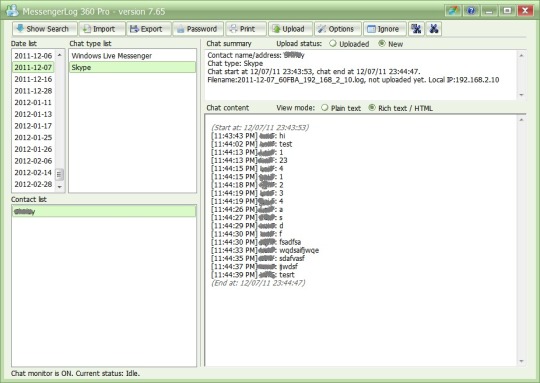Viewport: 540px width, 383px height.
Task: Select date 2012-01-25 in Date list
Action: (33, 137)
